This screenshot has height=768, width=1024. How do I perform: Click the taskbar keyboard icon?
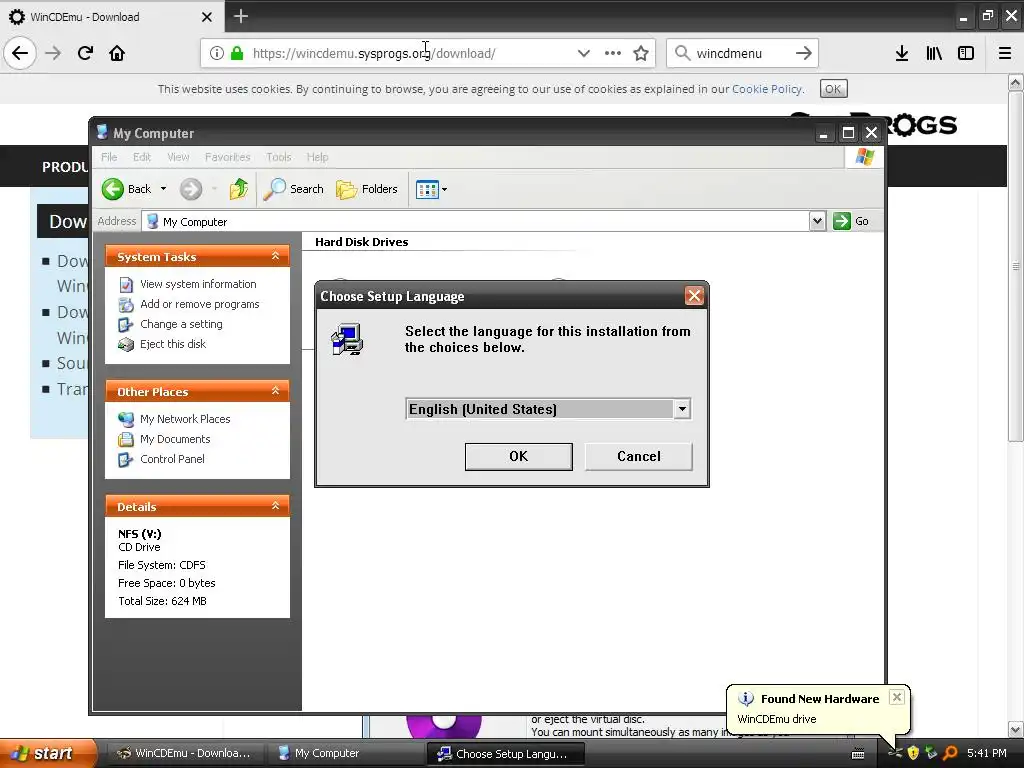tap(858, 754)
